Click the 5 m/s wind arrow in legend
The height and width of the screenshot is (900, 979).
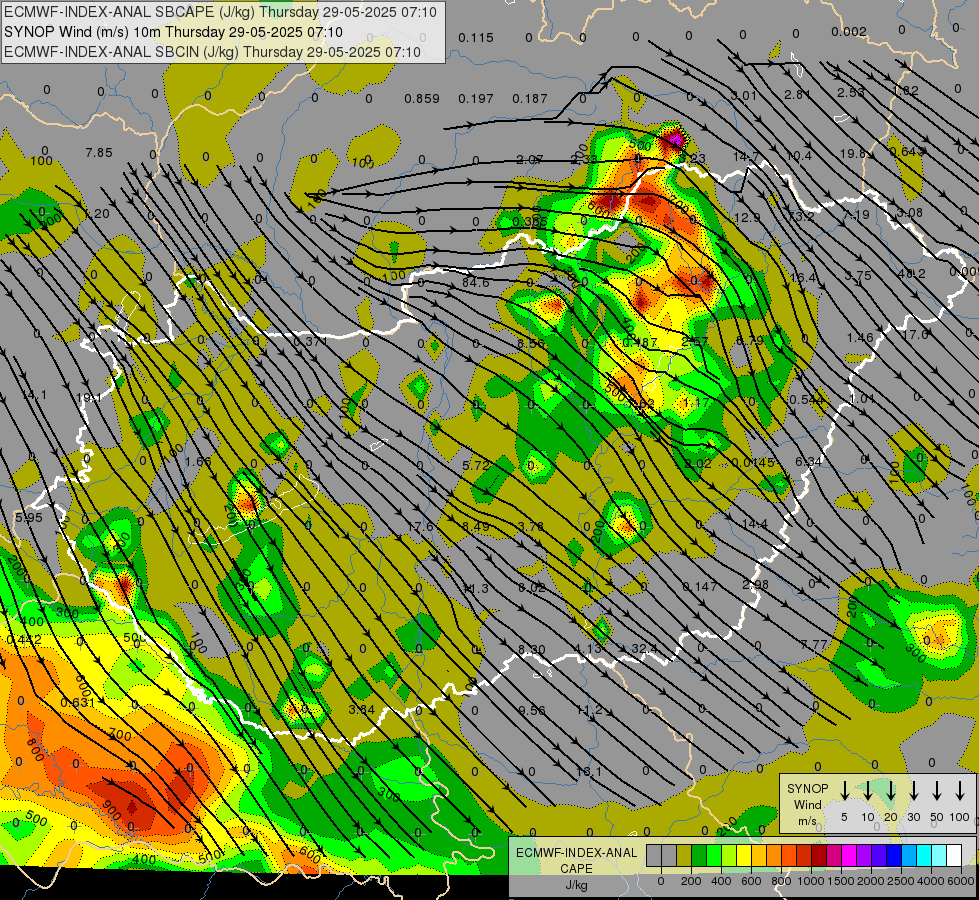(x=844, y=791)
